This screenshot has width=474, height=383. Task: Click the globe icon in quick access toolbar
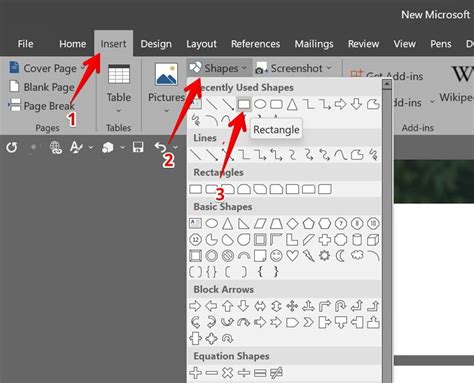pos(55,147)
